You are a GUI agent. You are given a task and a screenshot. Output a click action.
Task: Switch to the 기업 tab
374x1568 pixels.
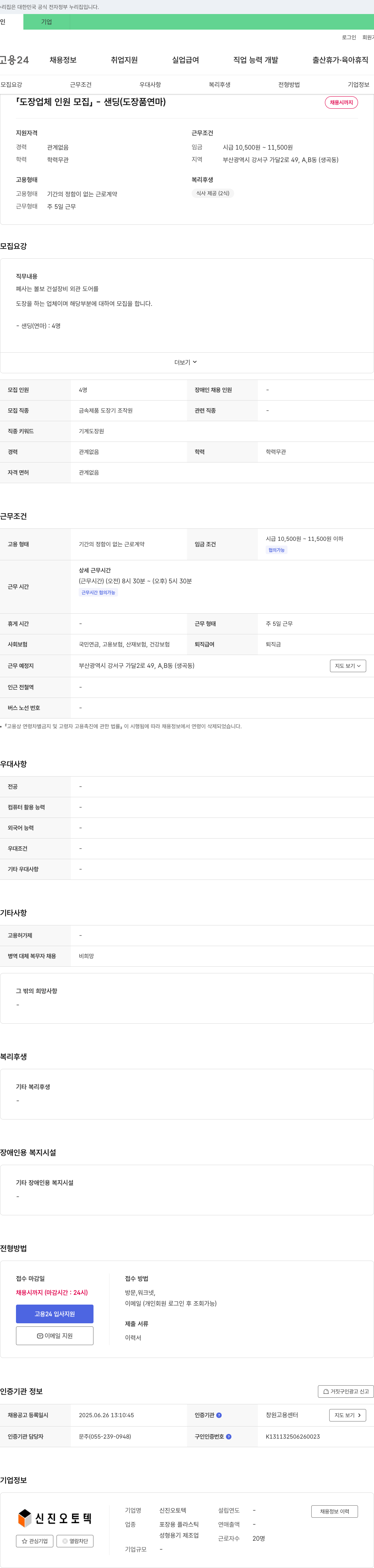(47, 22)
